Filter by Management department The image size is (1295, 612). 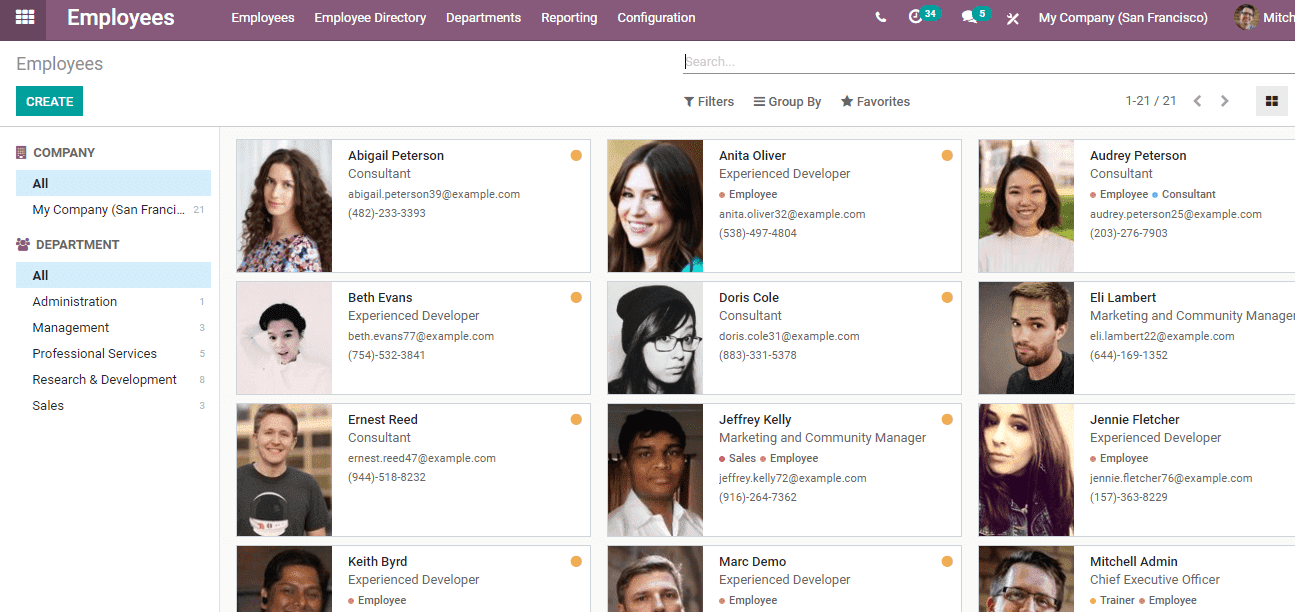point(113,327)
